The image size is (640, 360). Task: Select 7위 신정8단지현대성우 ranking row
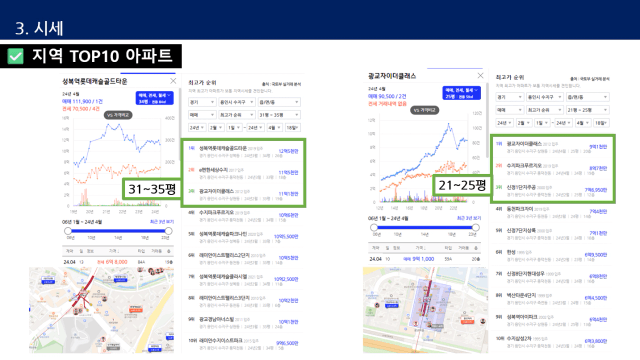pyautogui.click(x=552, y=276)
